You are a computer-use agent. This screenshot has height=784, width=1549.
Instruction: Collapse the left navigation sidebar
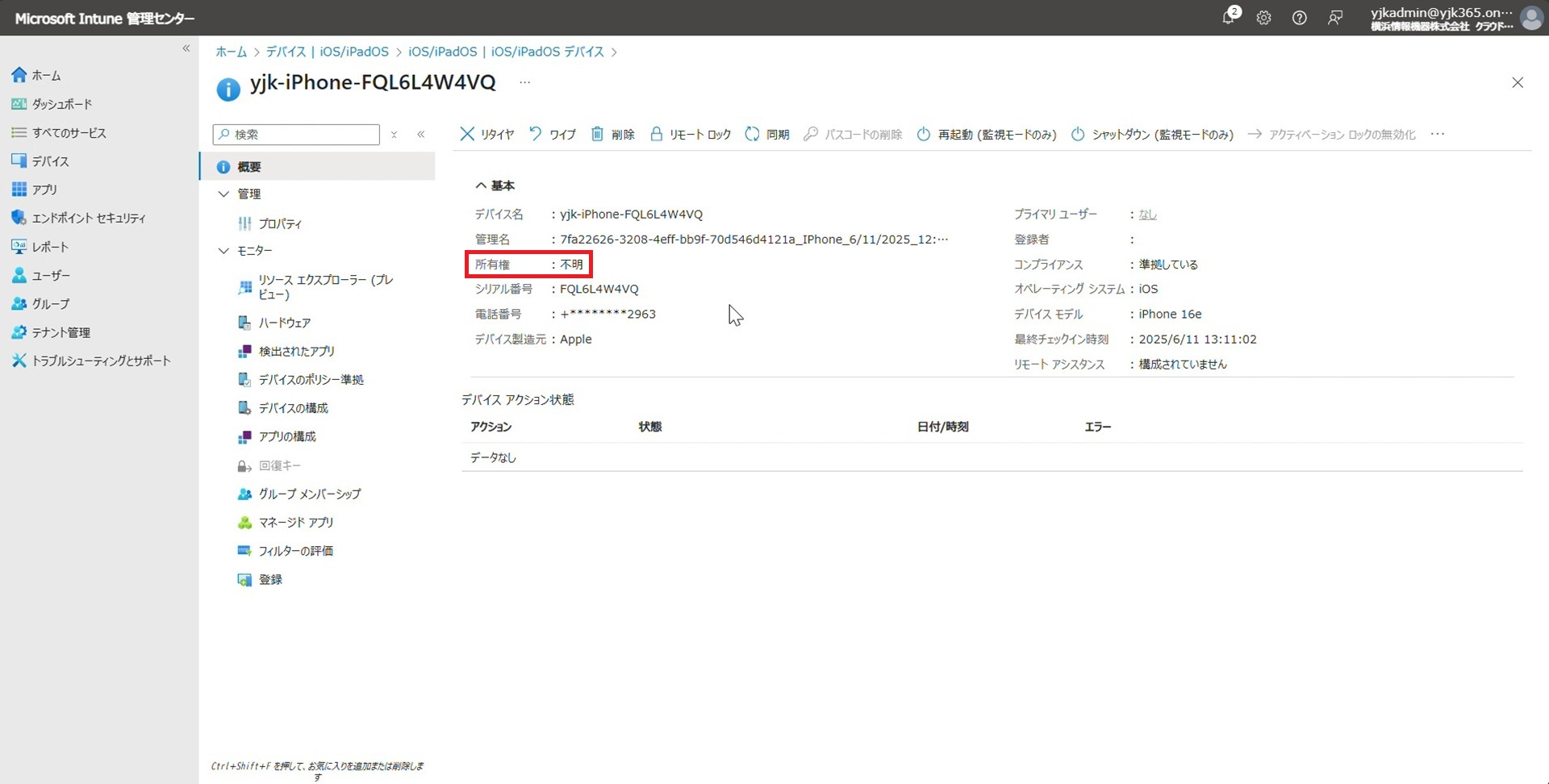(x=186, y=48)
